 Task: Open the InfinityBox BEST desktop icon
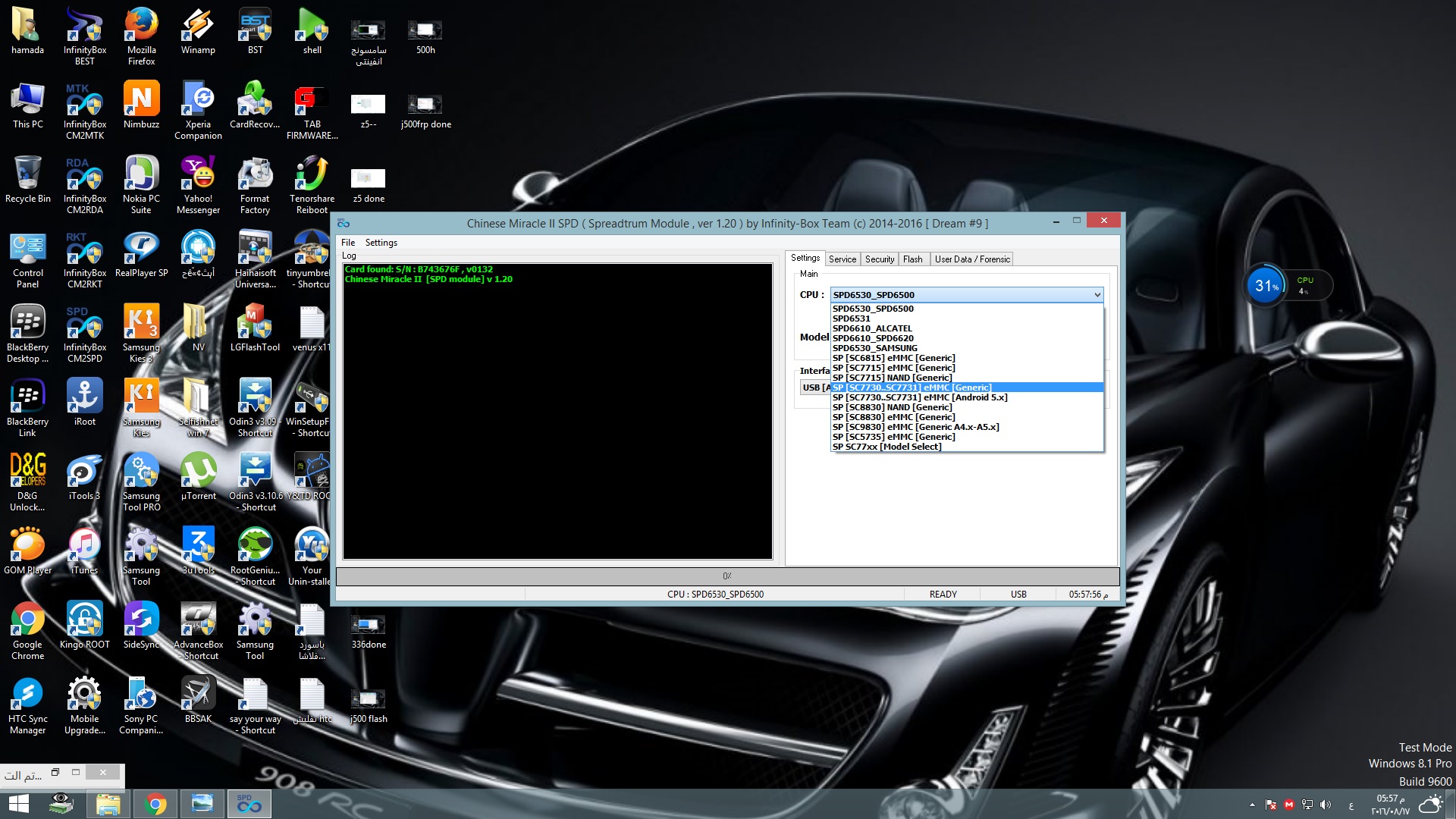tap(85, 36)
